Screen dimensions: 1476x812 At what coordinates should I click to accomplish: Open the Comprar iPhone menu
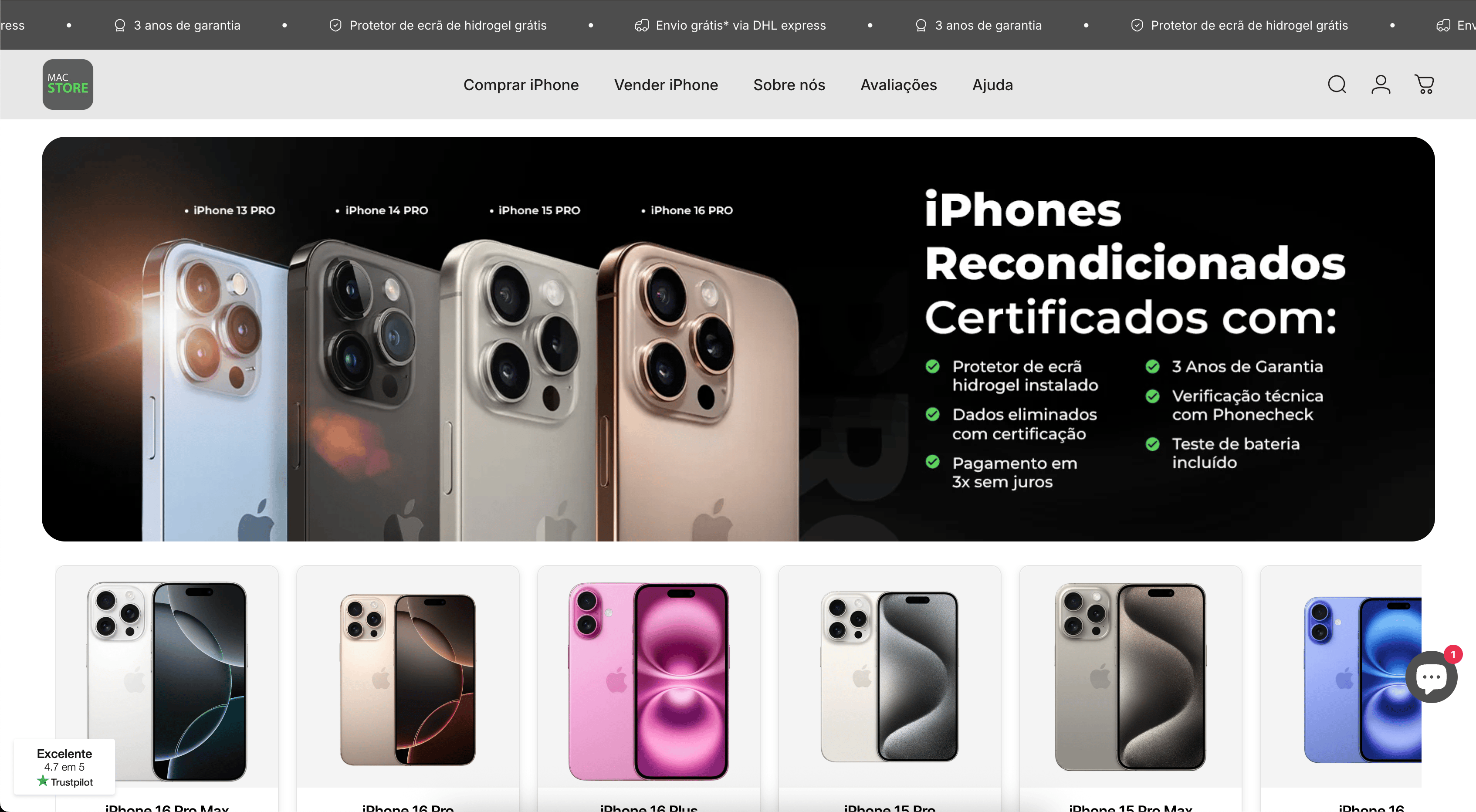pyautogui.click(x=521, y=85)
